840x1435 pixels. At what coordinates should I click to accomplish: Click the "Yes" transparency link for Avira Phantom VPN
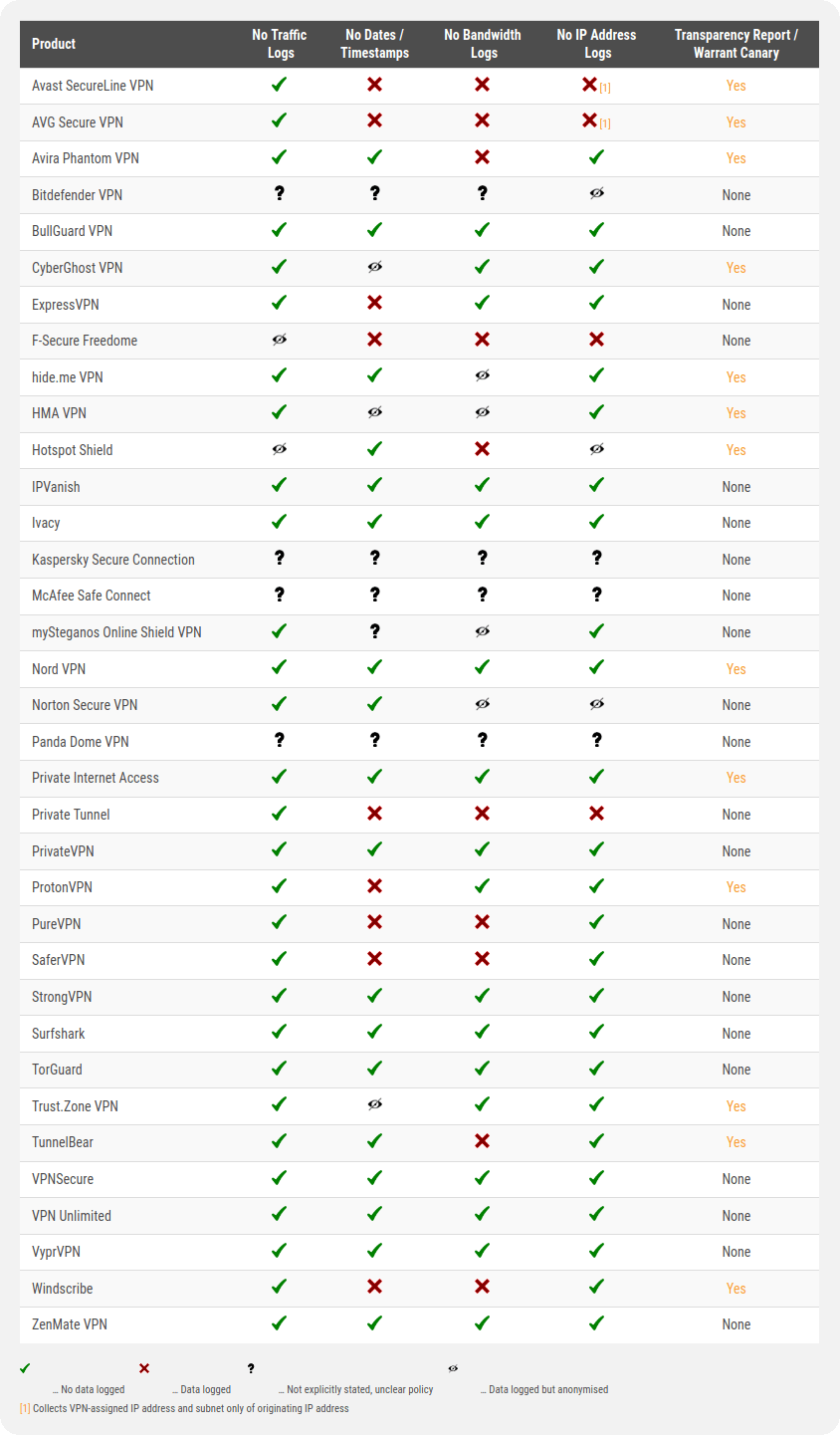[x=735, y=158]
